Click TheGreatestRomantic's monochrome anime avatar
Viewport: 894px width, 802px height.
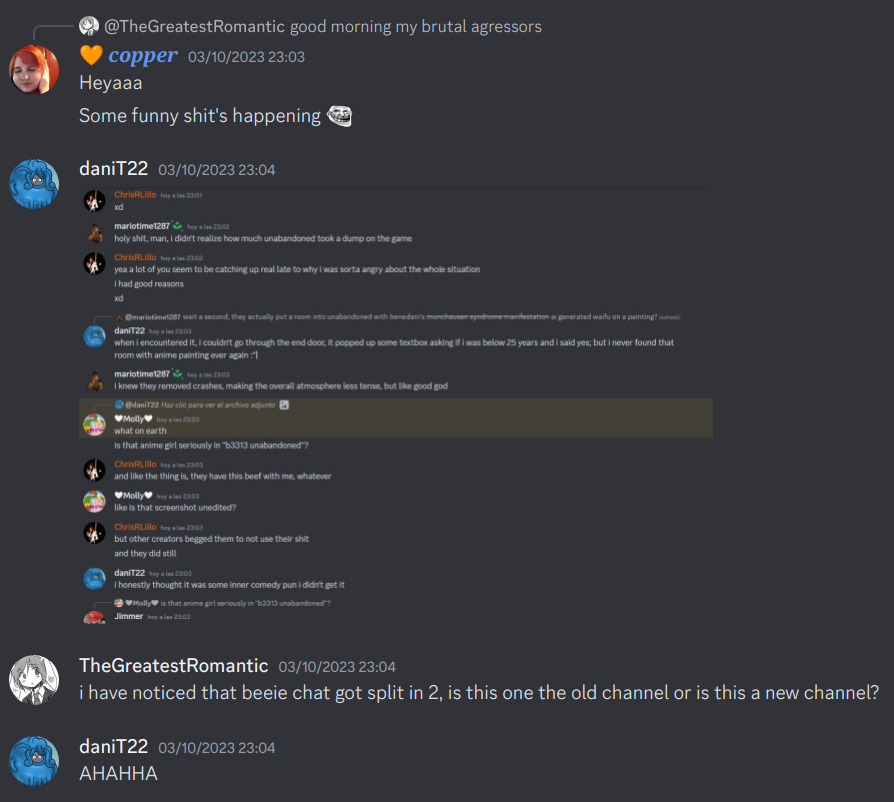(x=34, y=679)
